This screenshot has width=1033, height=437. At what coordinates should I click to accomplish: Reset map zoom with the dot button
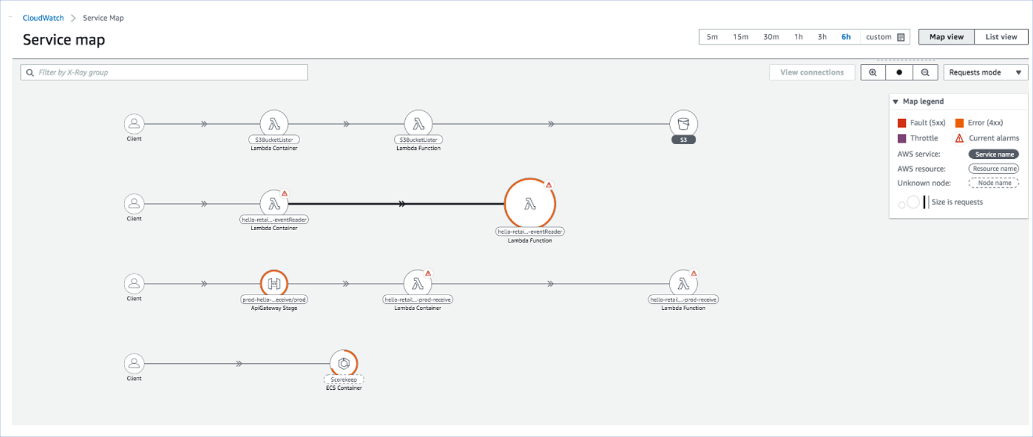coord(899,73)
